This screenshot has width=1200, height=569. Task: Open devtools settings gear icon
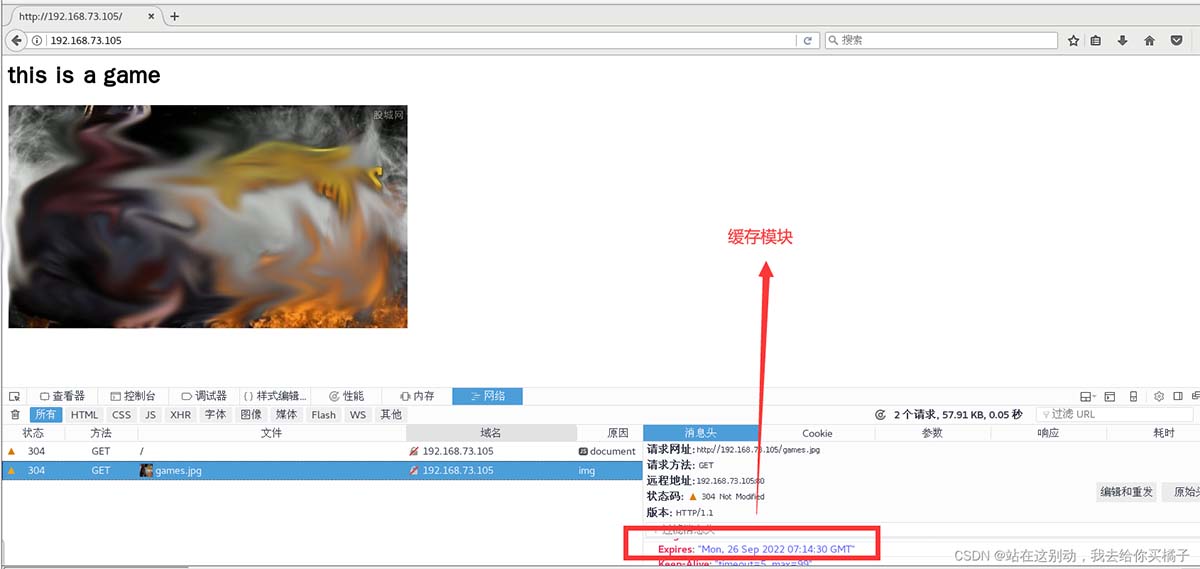click(1160, 396)
